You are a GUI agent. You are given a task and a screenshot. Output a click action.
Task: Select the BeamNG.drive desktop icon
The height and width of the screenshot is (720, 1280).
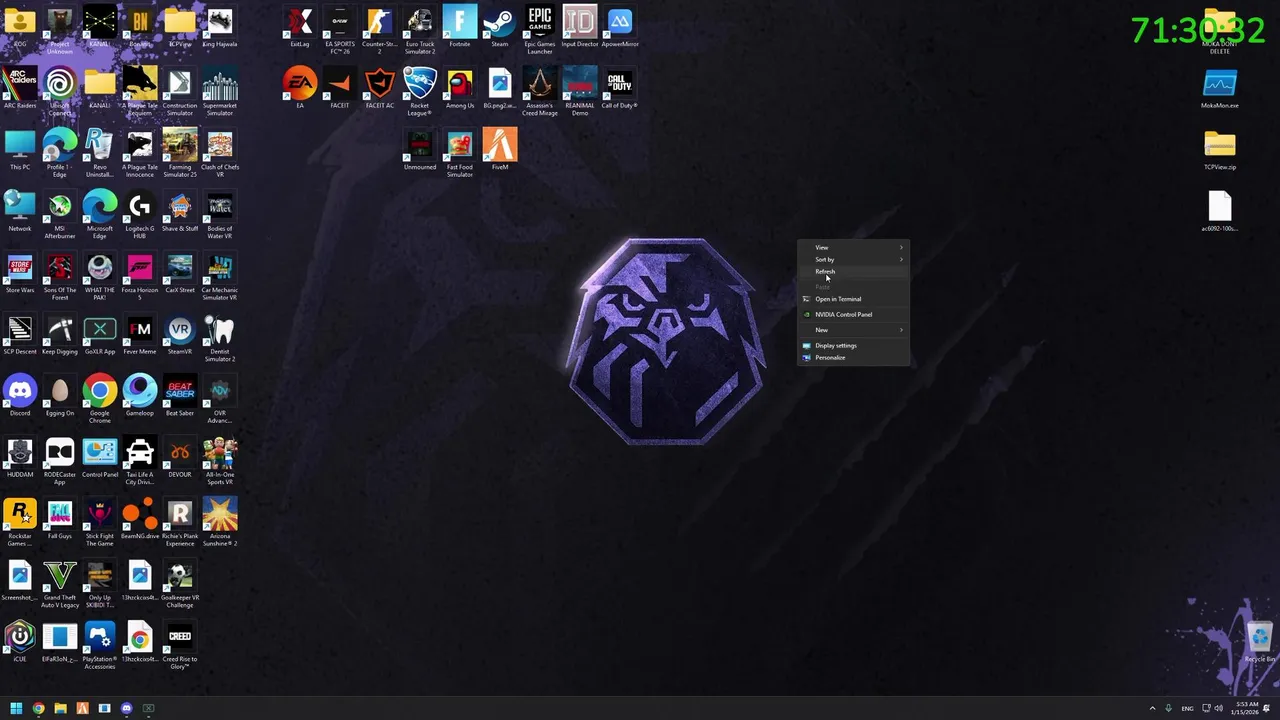tap(140, 519)
